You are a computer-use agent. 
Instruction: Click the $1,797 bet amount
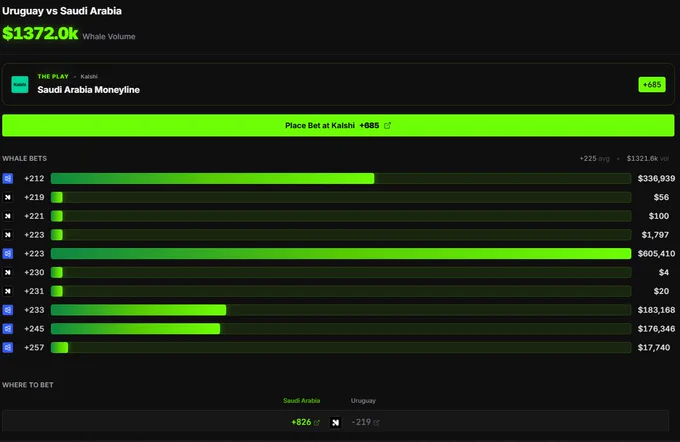pos(655,235)
